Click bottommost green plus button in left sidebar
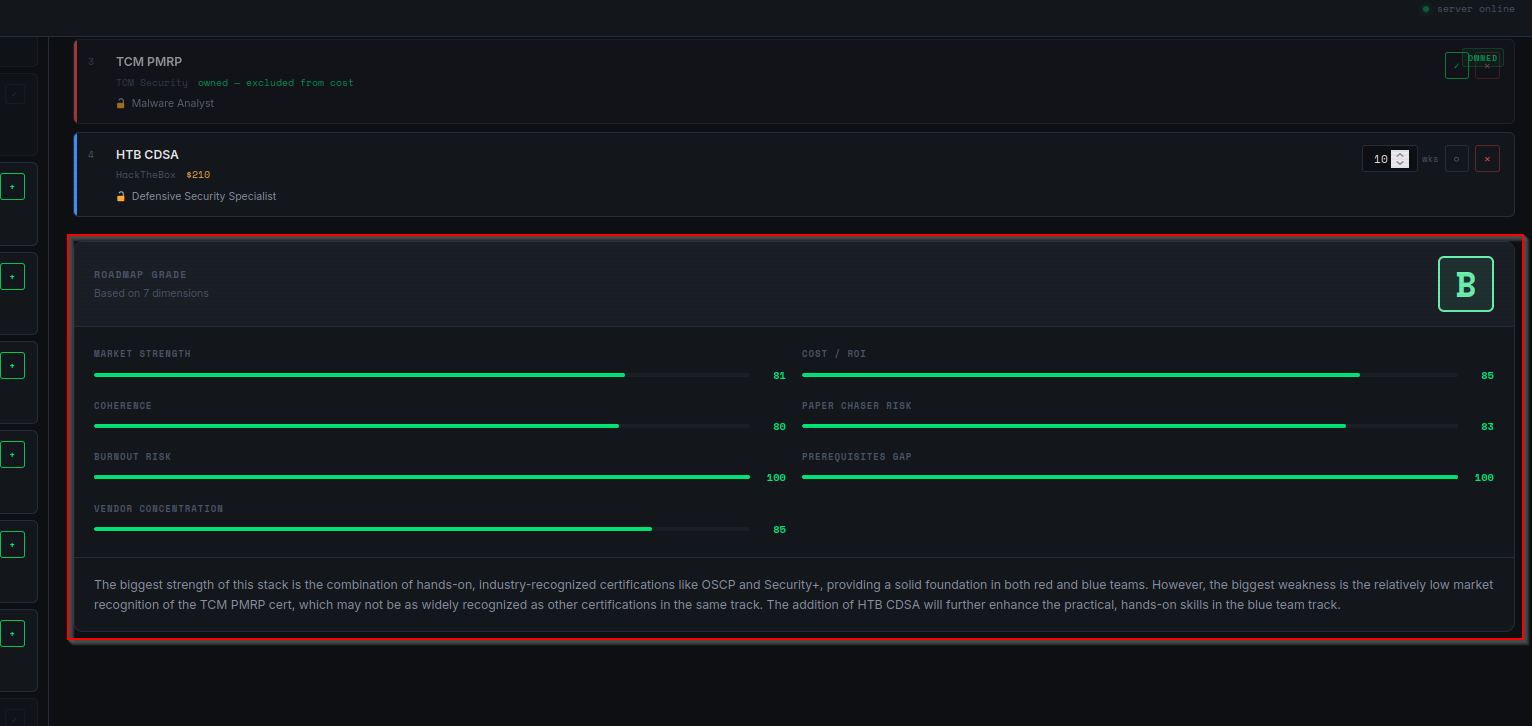Viewport: 1532px width, 726px height. pyautogui.click(x=12, y=633)
